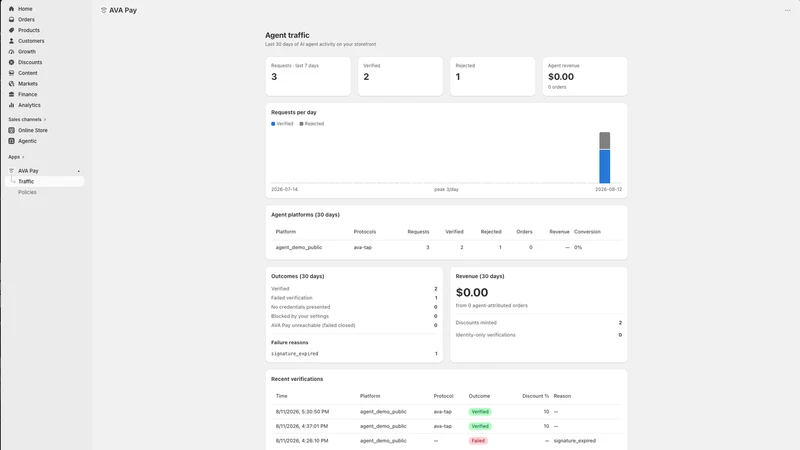The width and height of the screenshot is (800, 450).
Task: Expand the Apps chevron
Action: 23,157
